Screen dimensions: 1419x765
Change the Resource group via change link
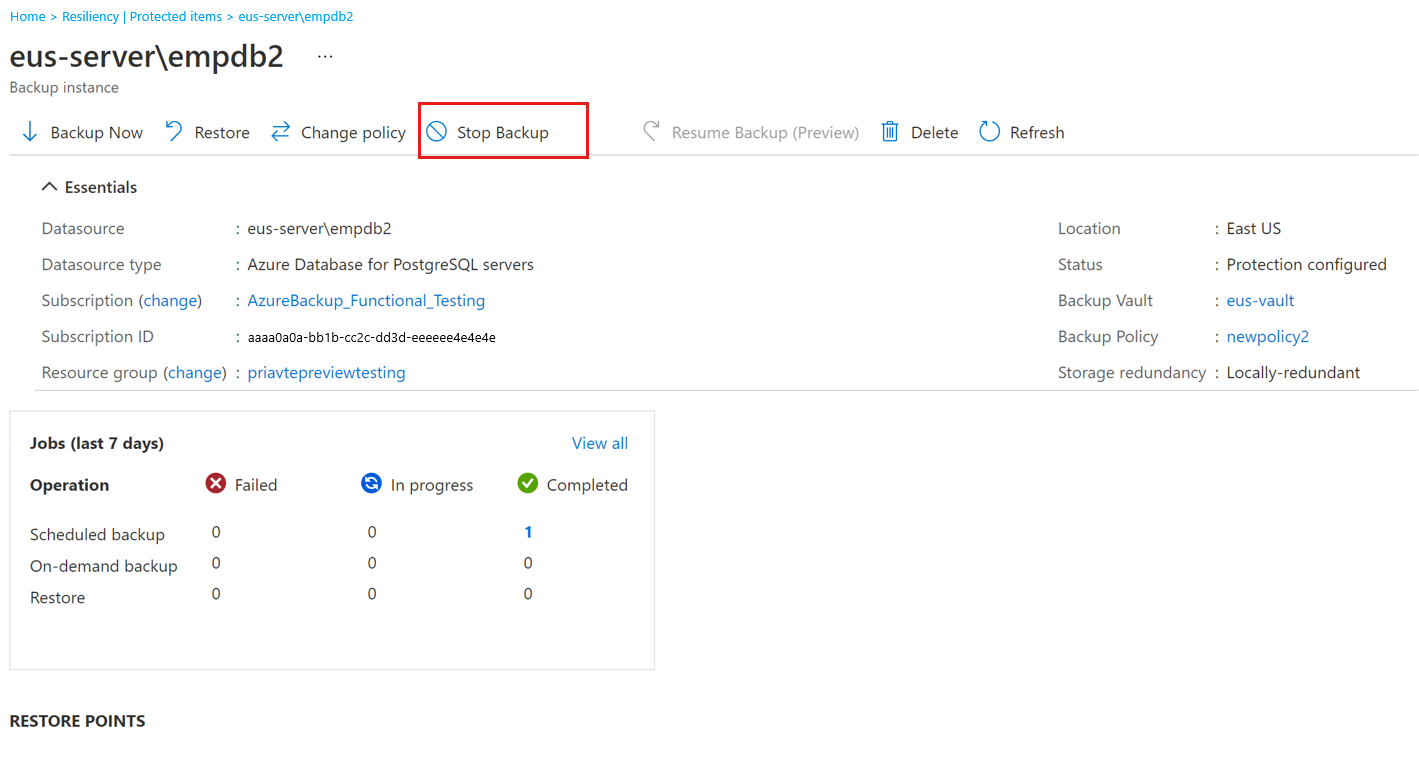195,373
